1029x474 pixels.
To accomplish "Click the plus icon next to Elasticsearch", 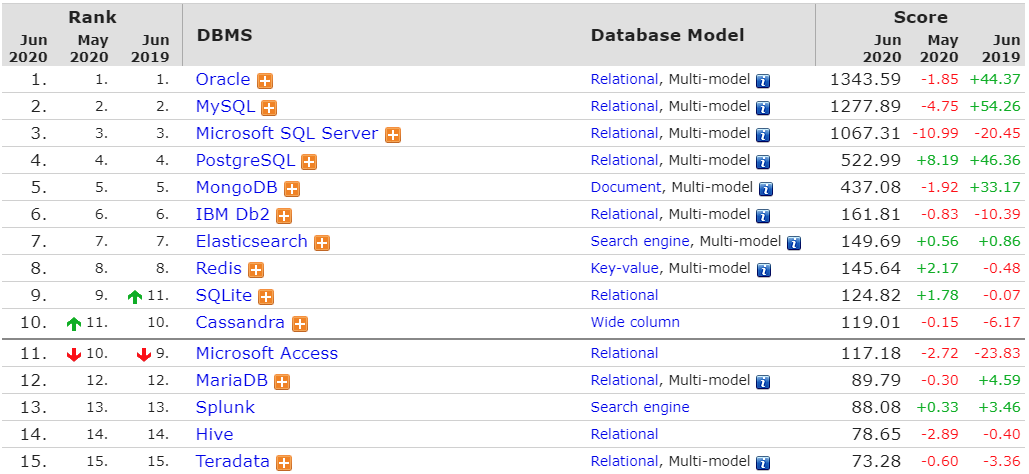I will point(322,243).
